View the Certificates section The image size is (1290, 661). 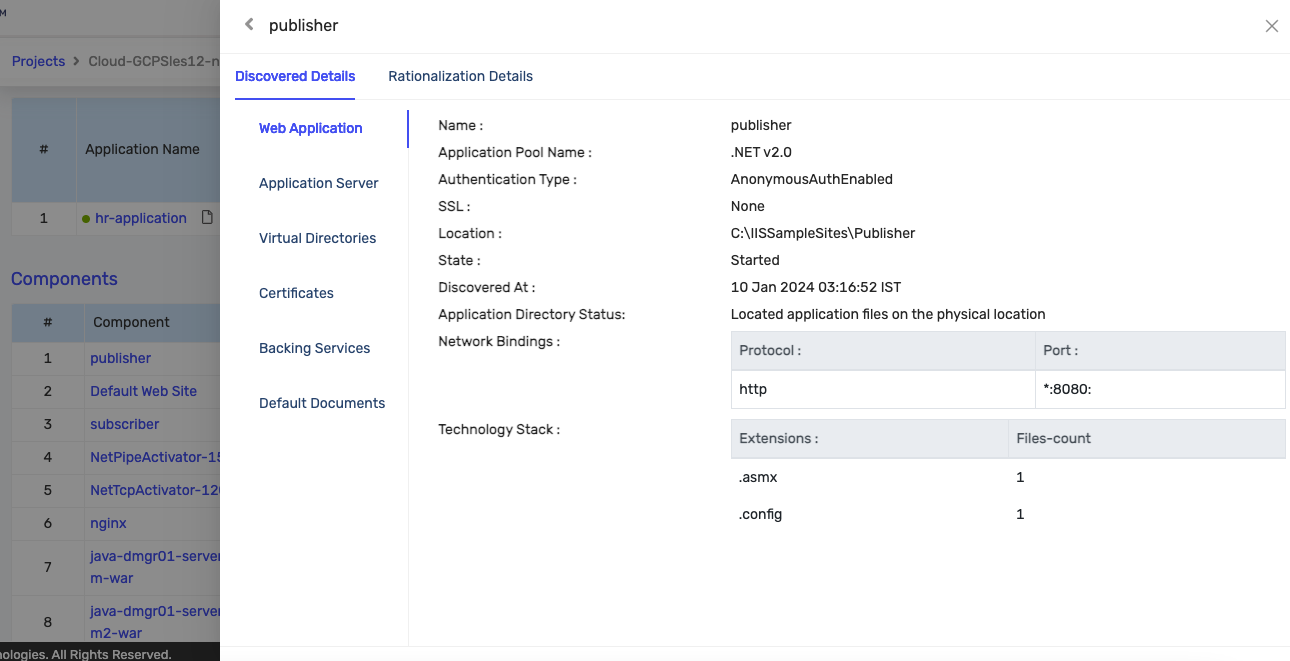[296, 293]
